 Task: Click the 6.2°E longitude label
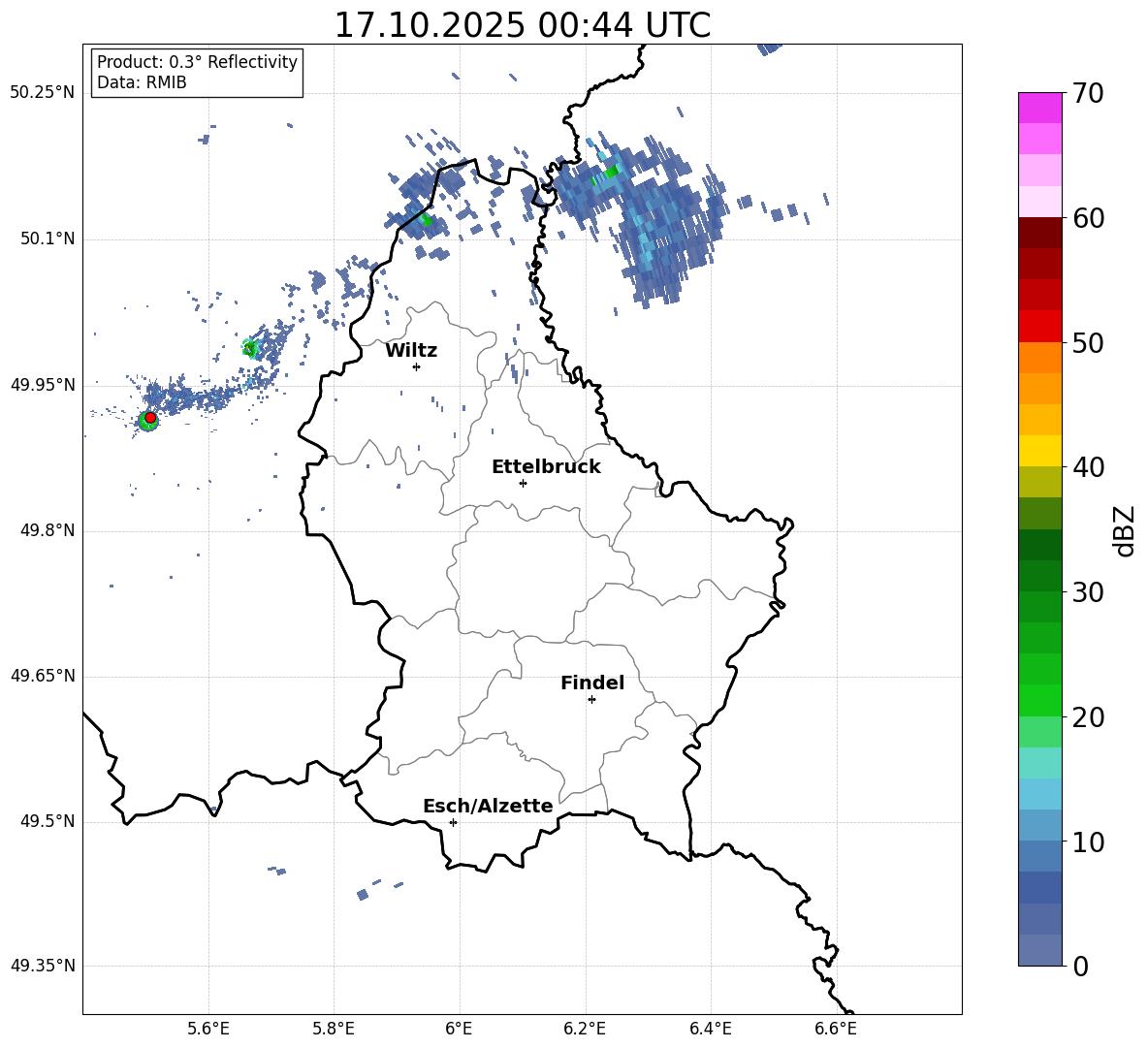[x=585, y=1030]
